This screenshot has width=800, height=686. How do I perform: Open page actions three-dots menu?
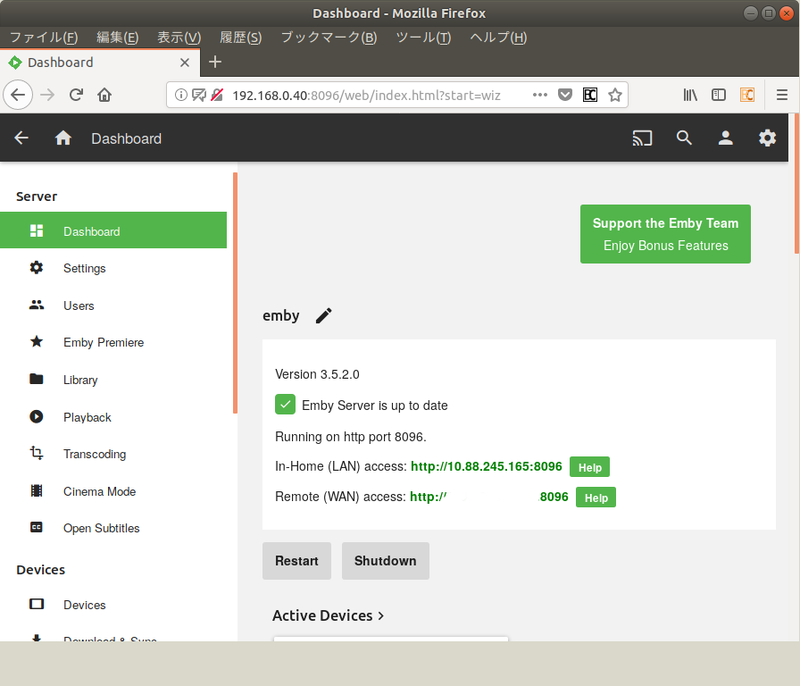(540, 95)
